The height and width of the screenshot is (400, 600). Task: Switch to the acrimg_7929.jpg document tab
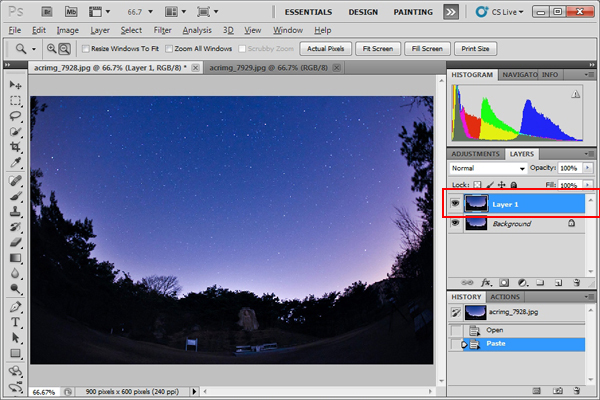tap(268, 68)
